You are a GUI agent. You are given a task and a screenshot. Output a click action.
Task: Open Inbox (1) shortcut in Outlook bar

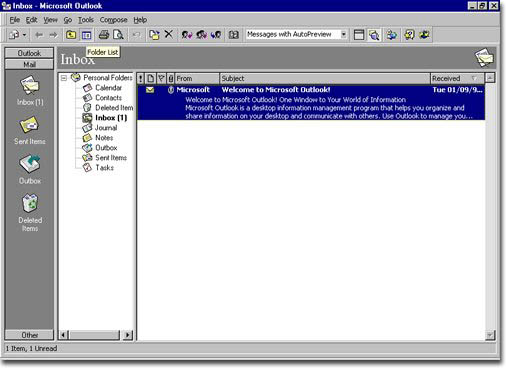[30, 91]
